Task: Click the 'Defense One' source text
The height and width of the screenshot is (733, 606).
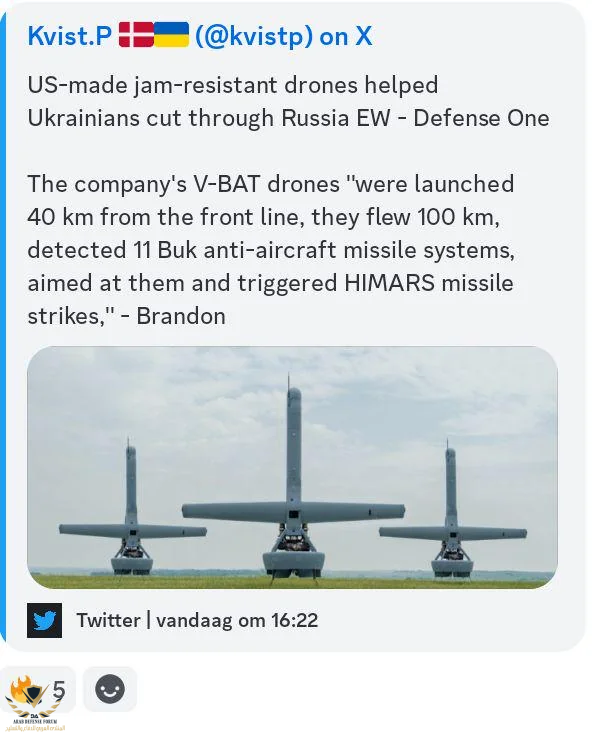Action: (481, 118)
